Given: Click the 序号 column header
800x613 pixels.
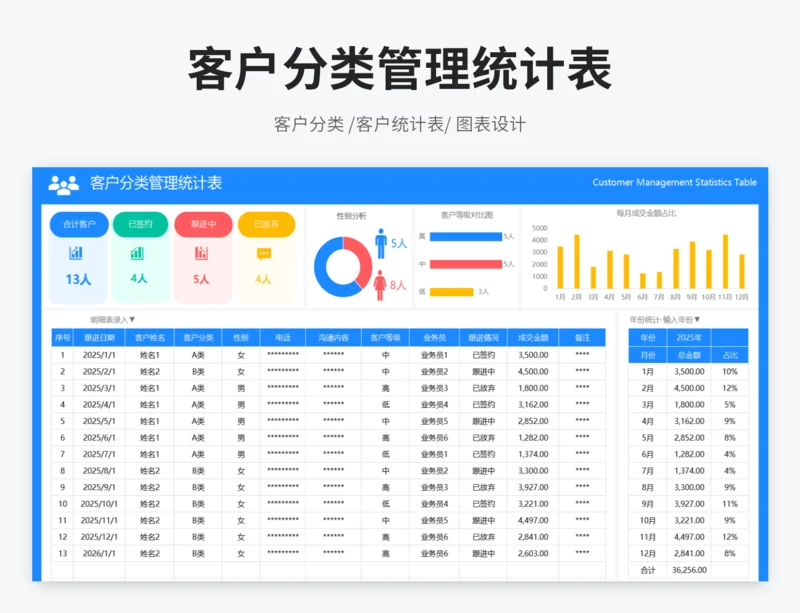Looking at the screenshot, I should click(x=63, y=338).
